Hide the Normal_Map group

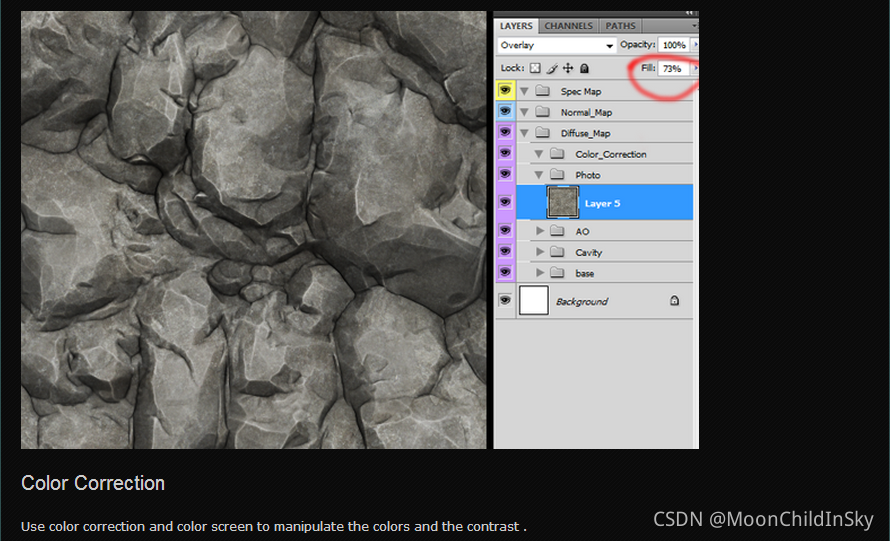click(x=505, y=111)
